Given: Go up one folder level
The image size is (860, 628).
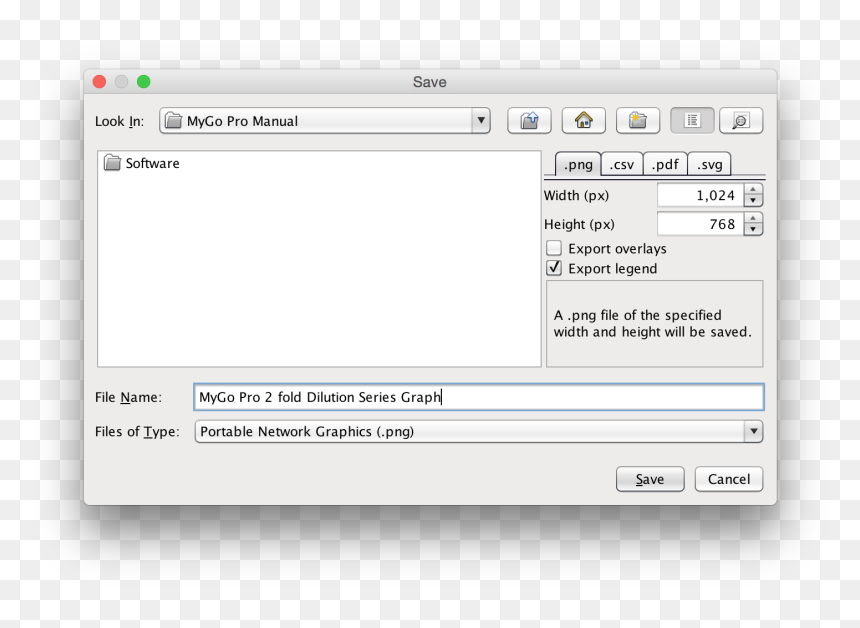Looking at the screenshot, I should coord(529,121).
